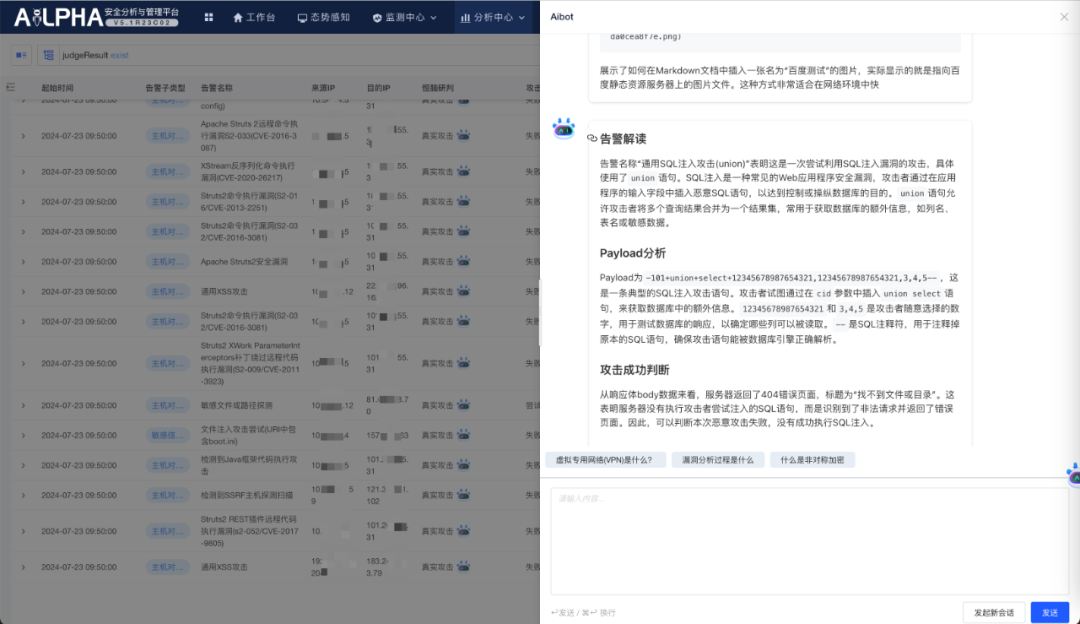
Task: Close the Aibot panel
Action: 1063,17
